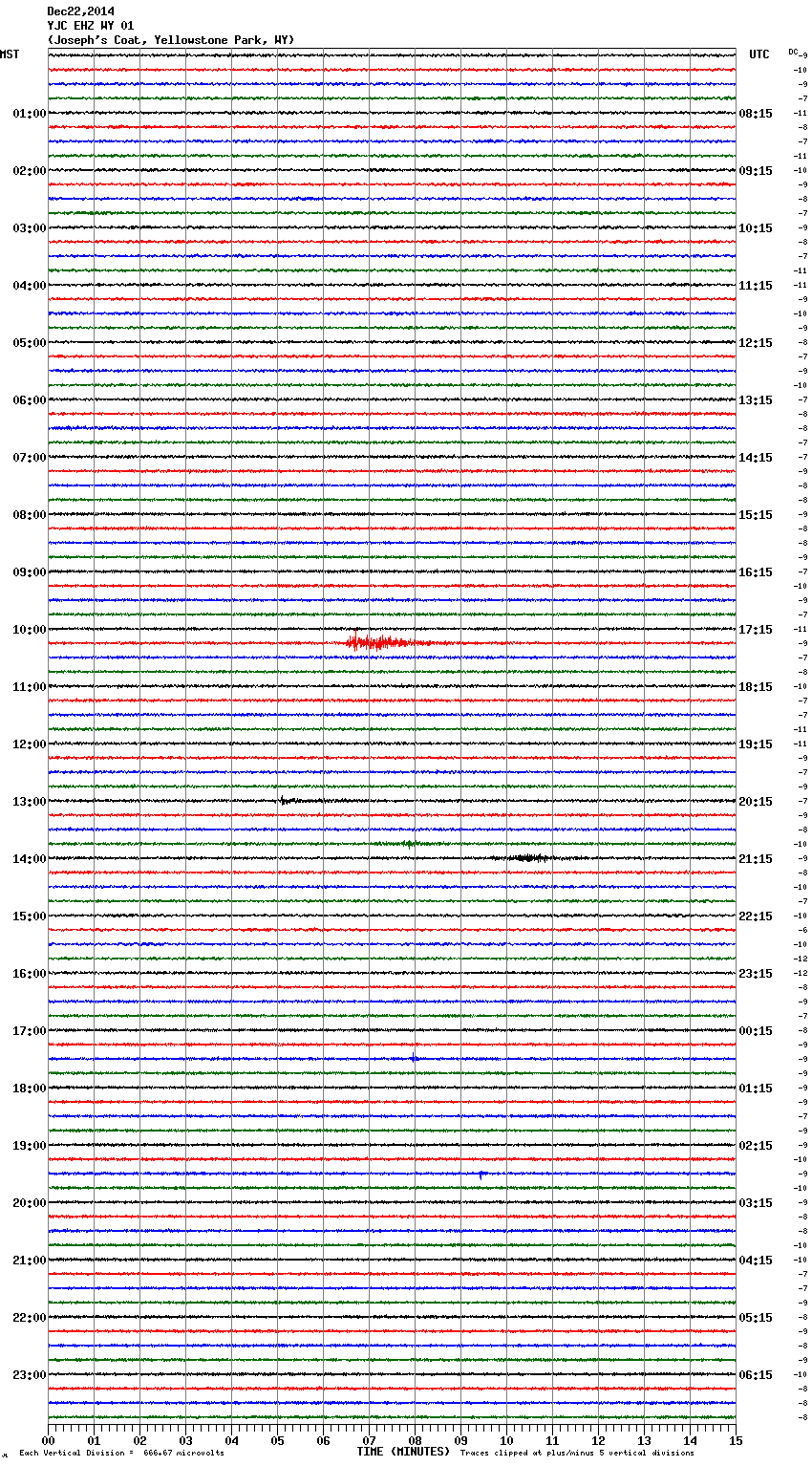Select the 10:00 MST hour label

[29, 630]
